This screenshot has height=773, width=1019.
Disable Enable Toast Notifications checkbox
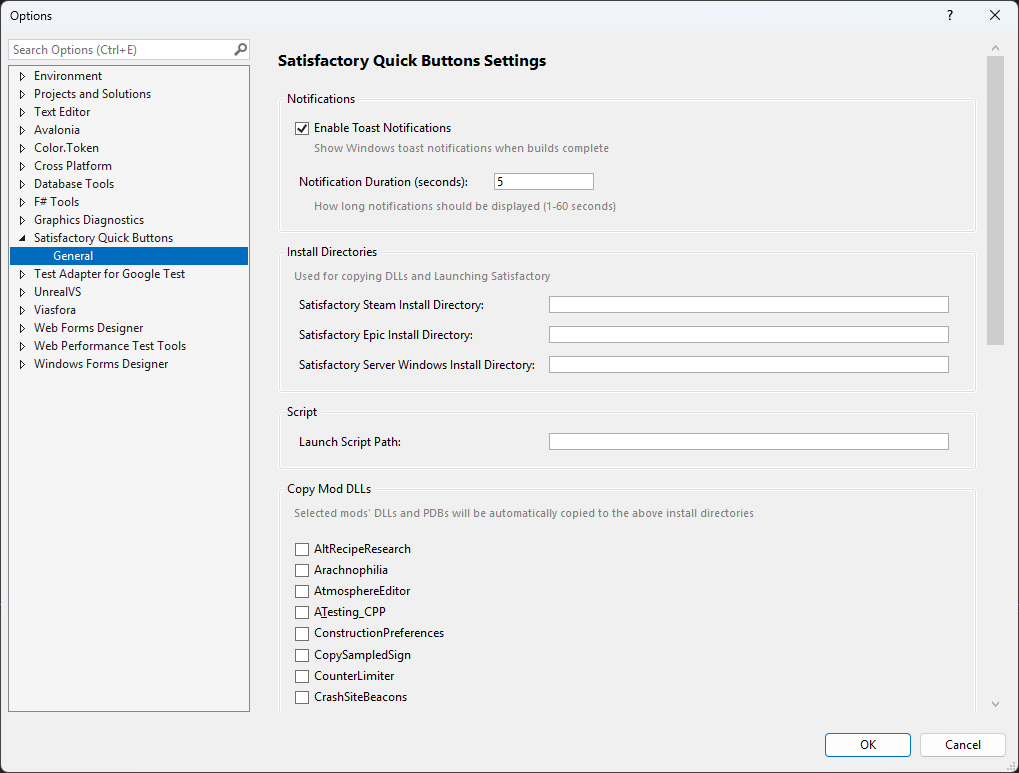tap(302, 128)
